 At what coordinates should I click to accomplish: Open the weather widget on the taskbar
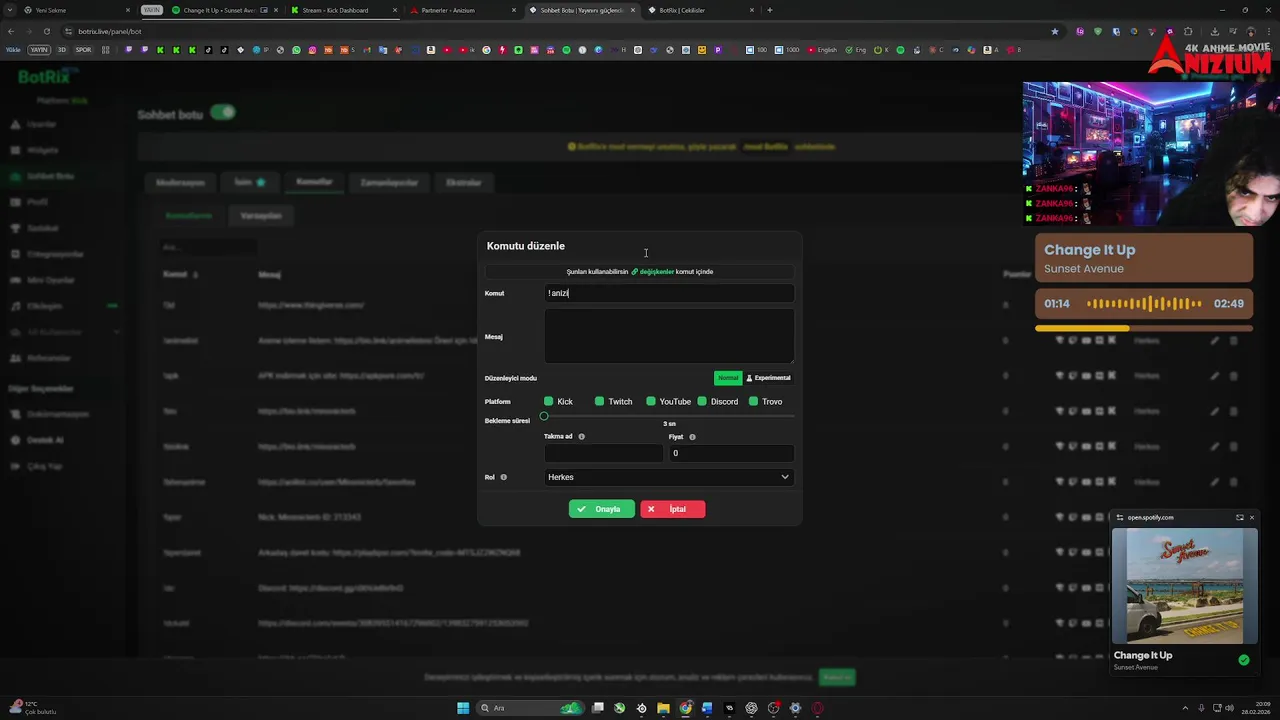coord(33,708)
